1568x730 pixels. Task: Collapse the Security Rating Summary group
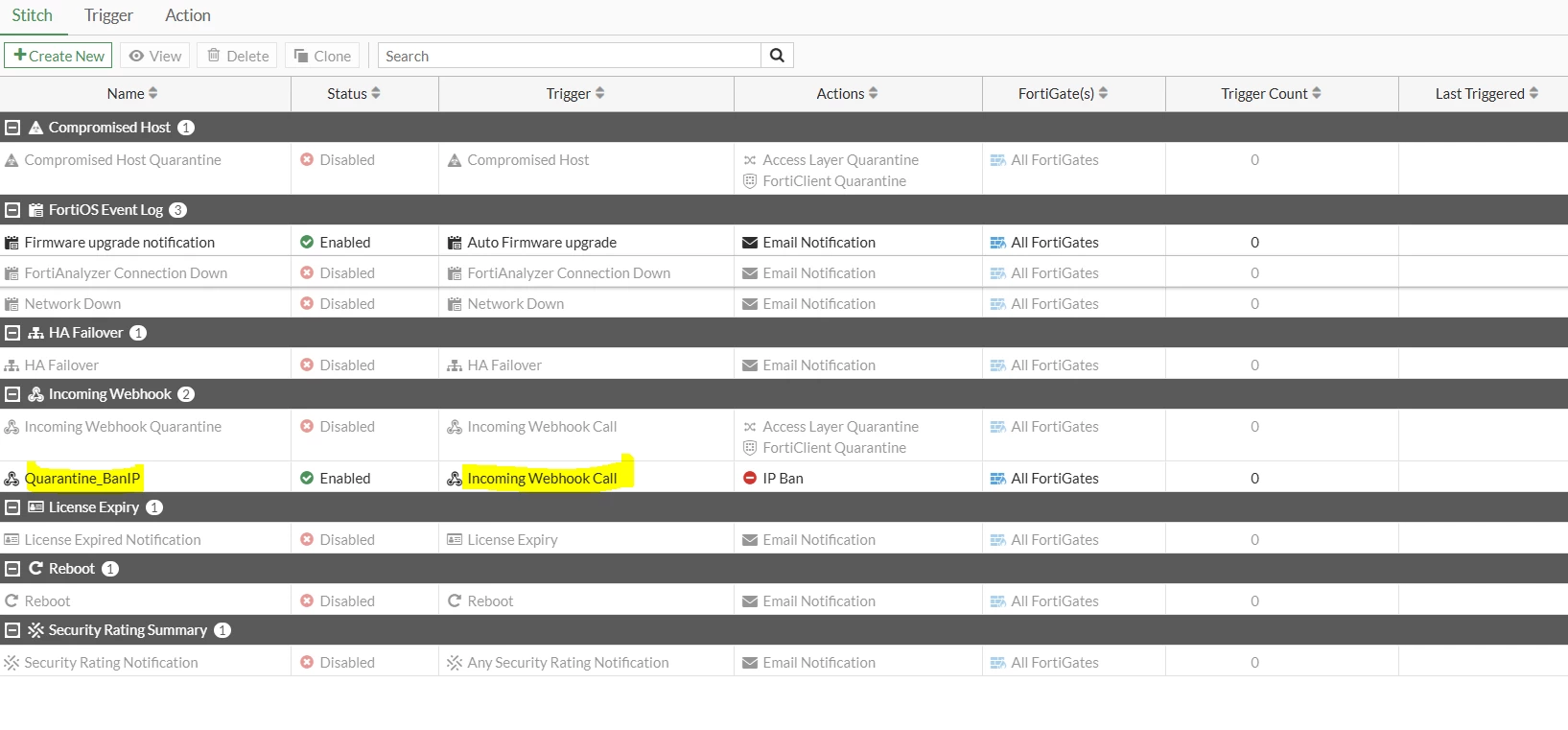(12, 630)
